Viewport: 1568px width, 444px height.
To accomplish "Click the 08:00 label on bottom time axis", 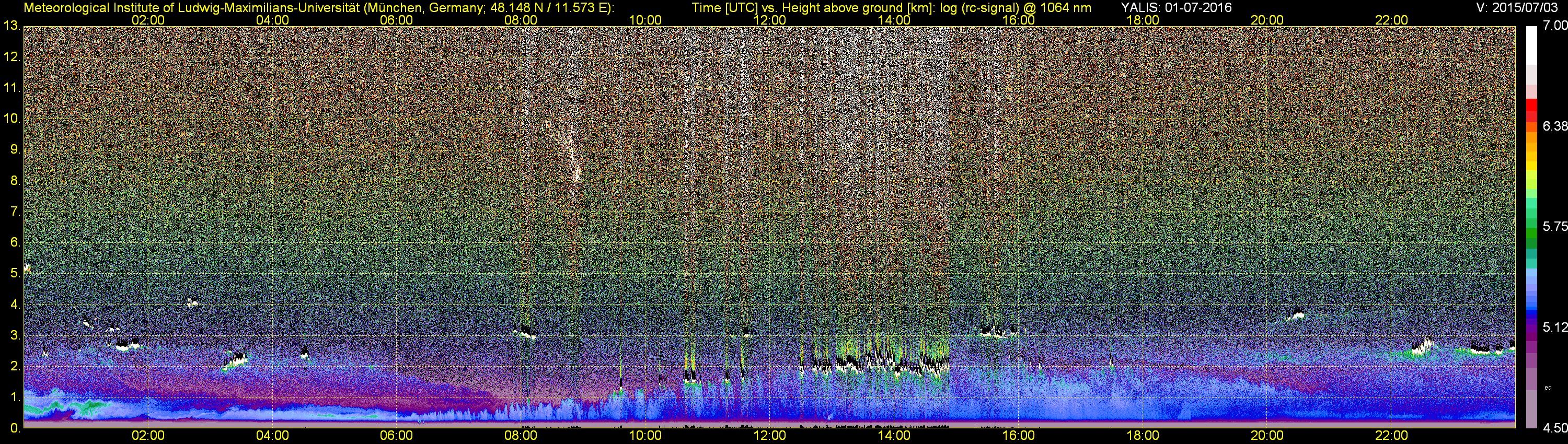I will coord(521,436).
